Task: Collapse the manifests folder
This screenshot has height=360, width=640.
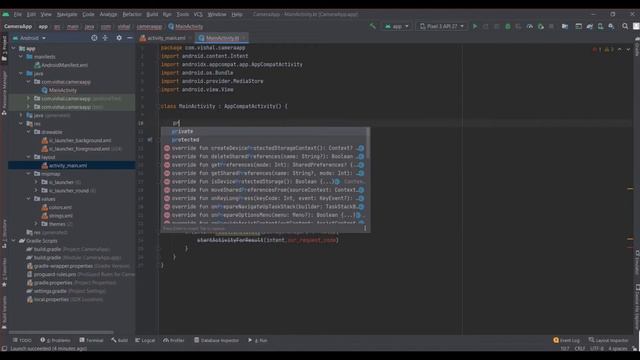Action: click(21, 57)
